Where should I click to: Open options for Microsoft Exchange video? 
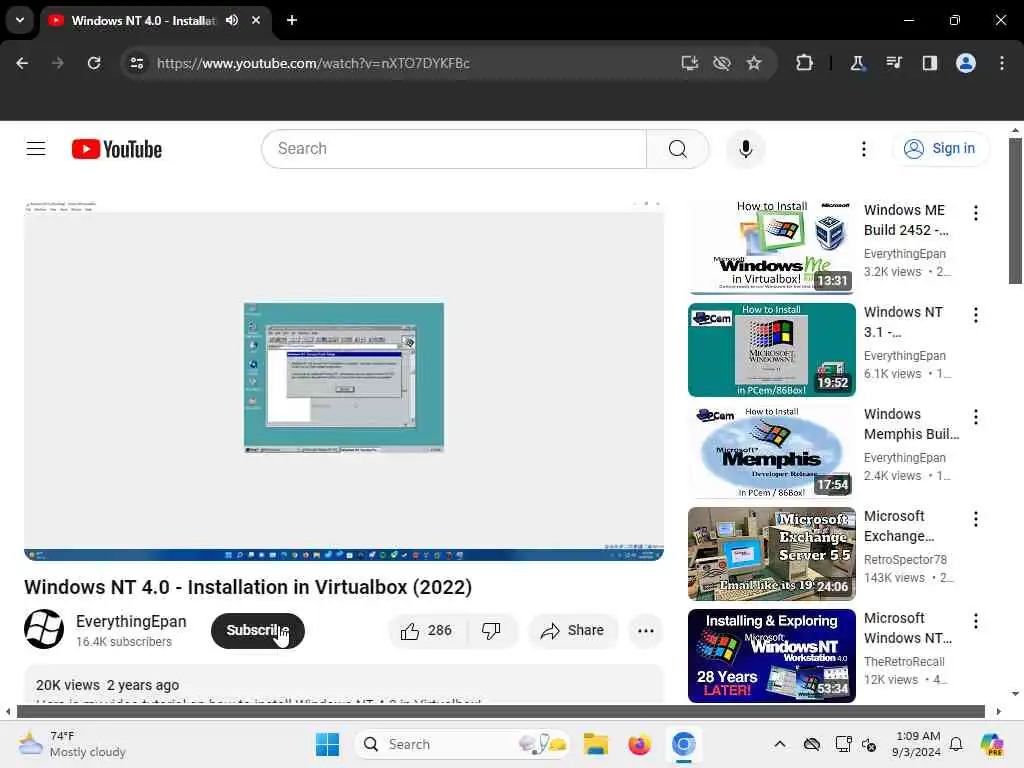pos(976,519)
